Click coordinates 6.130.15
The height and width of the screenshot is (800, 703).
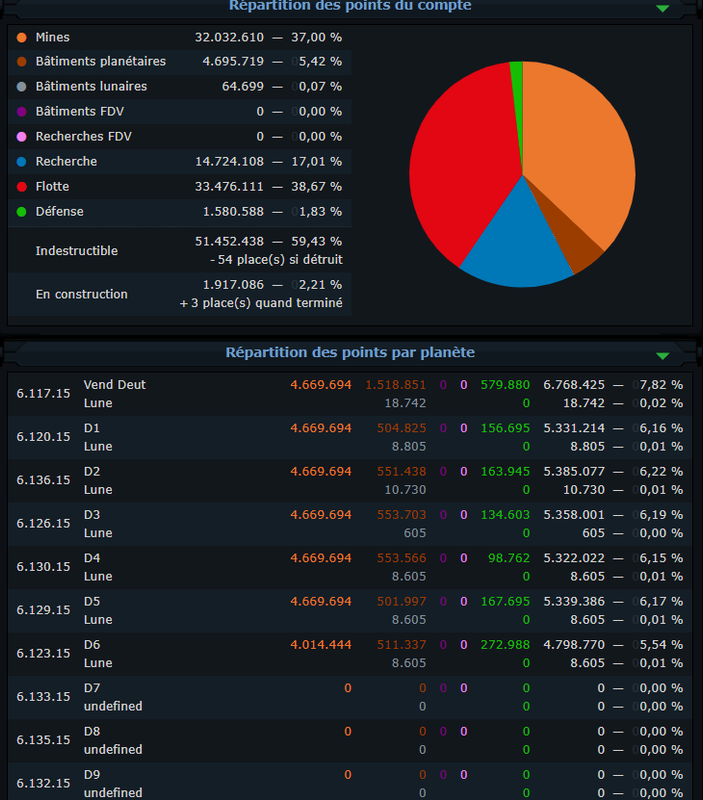click(43, 567)
